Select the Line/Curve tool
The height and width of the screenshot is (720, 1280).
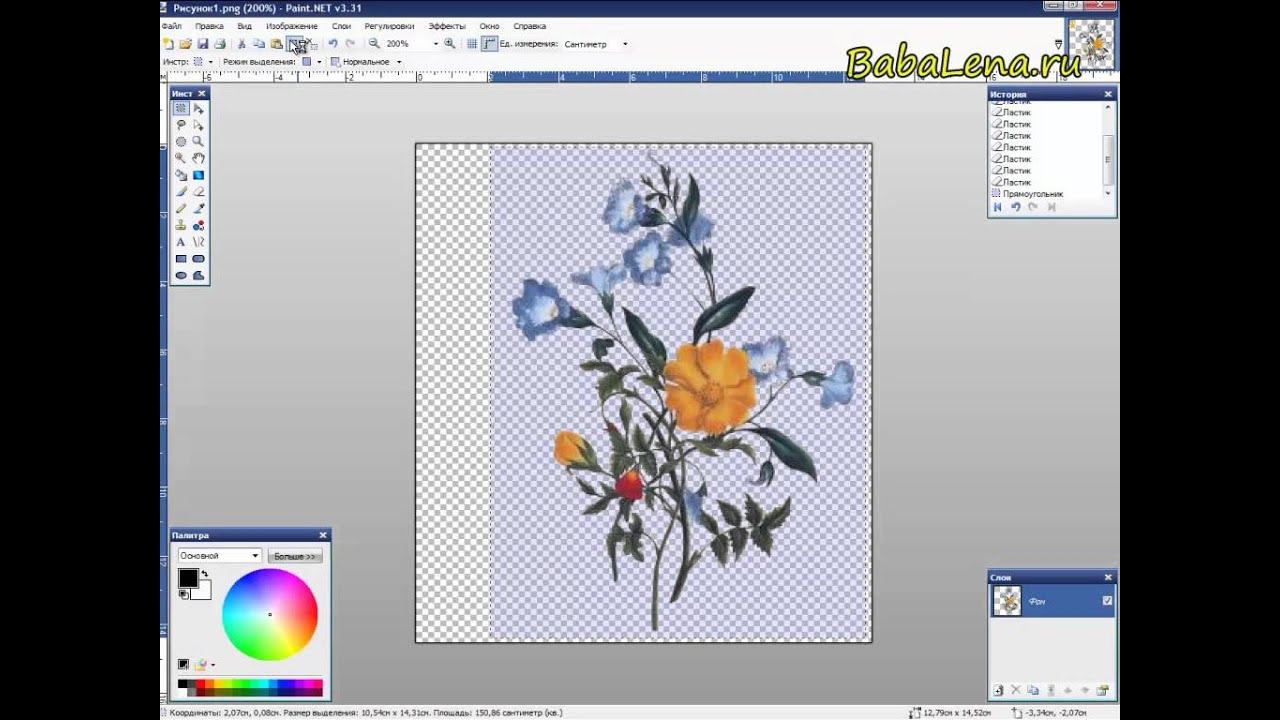198,242
